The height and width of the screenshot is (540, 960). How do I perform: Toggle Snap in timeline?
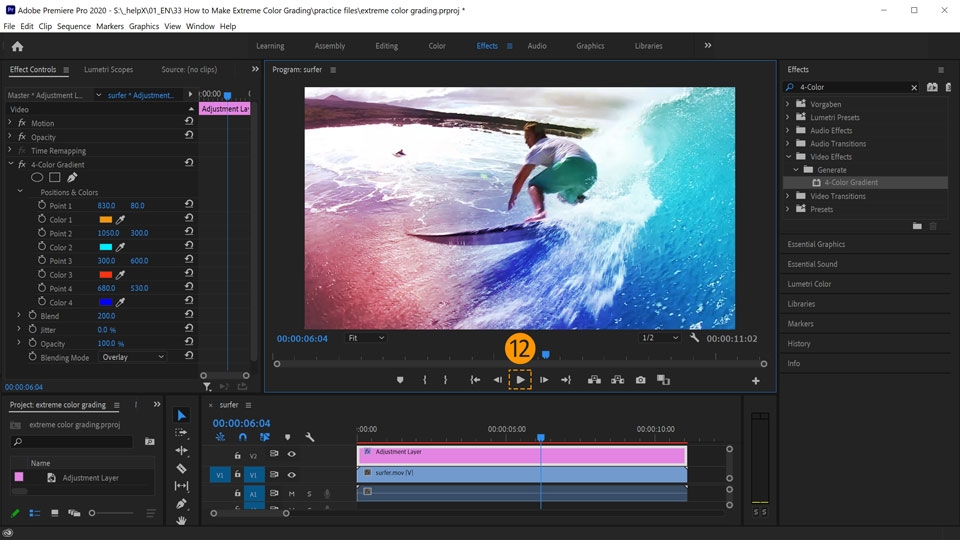[x=242, y=437]
